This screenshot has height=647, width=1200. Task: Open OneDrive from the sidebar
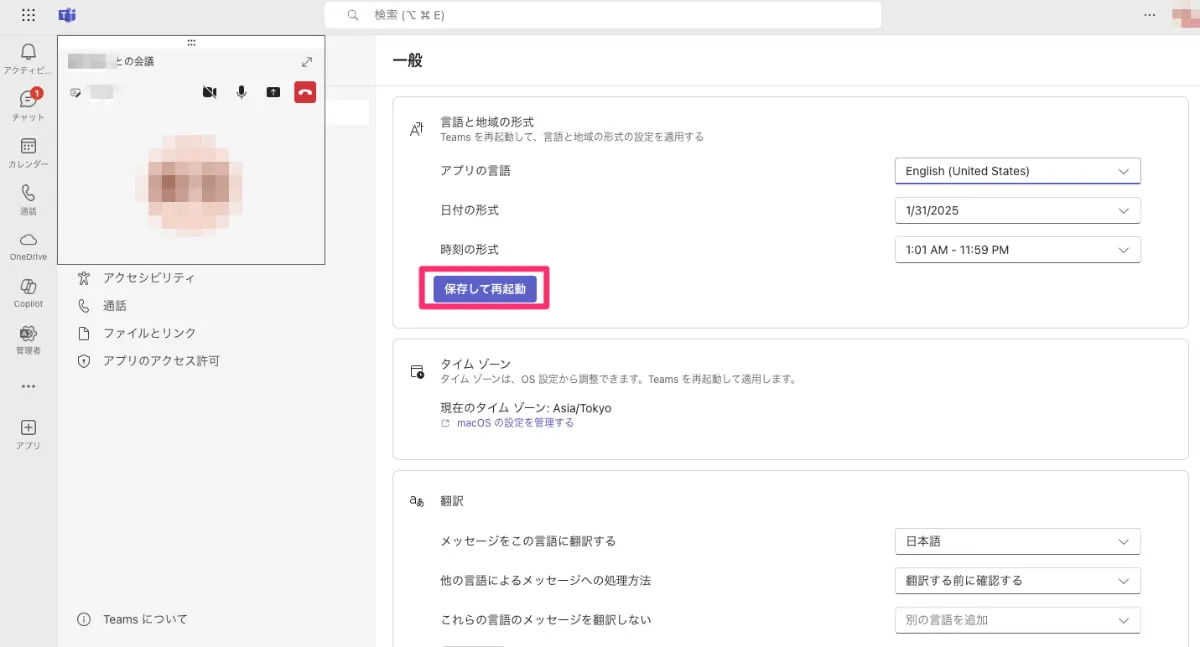coord(28,240)
